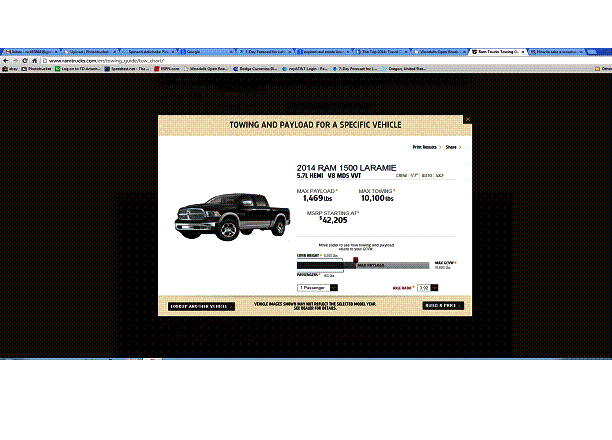Click the 1,469 lbs max payload value
The height and width of the screenshot is (440, 612).
coord(317,198)
